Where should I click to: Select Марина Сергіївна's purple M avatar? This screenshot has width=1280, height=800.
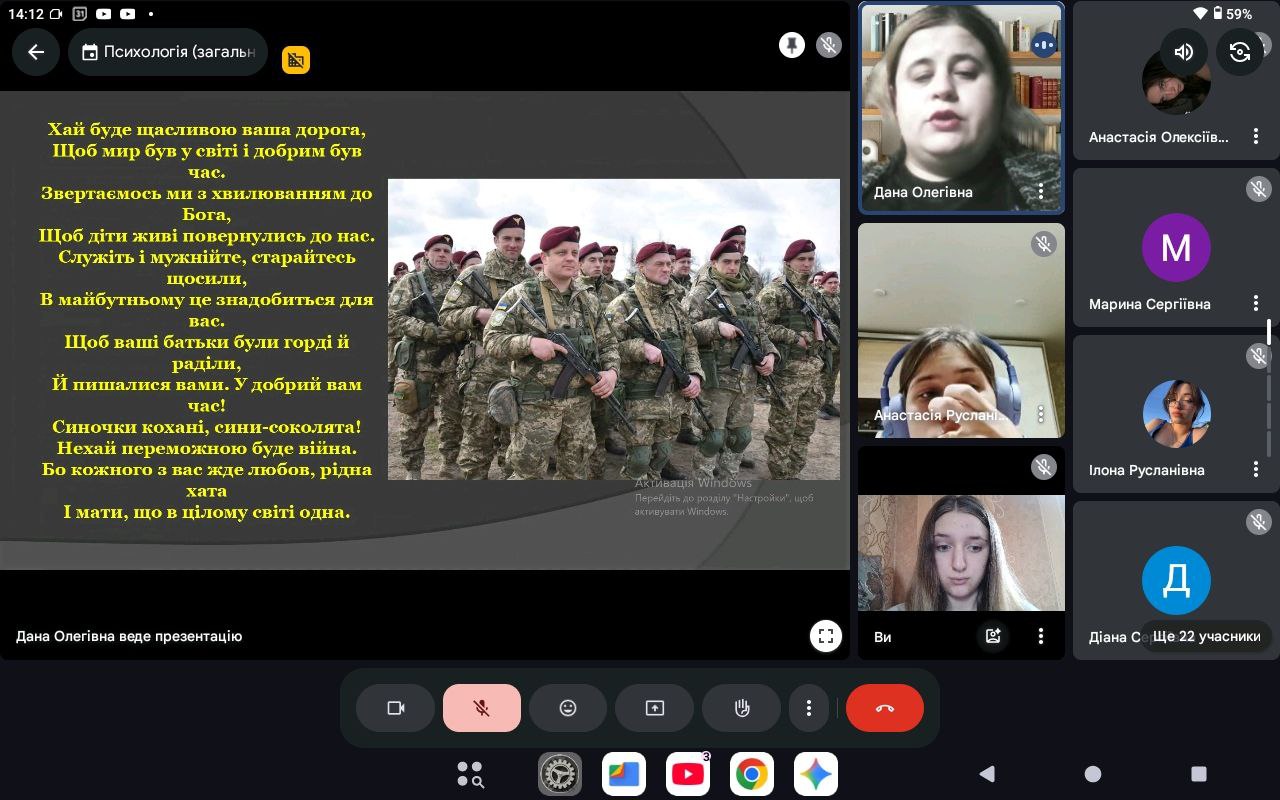click(x=1176, y=247)
